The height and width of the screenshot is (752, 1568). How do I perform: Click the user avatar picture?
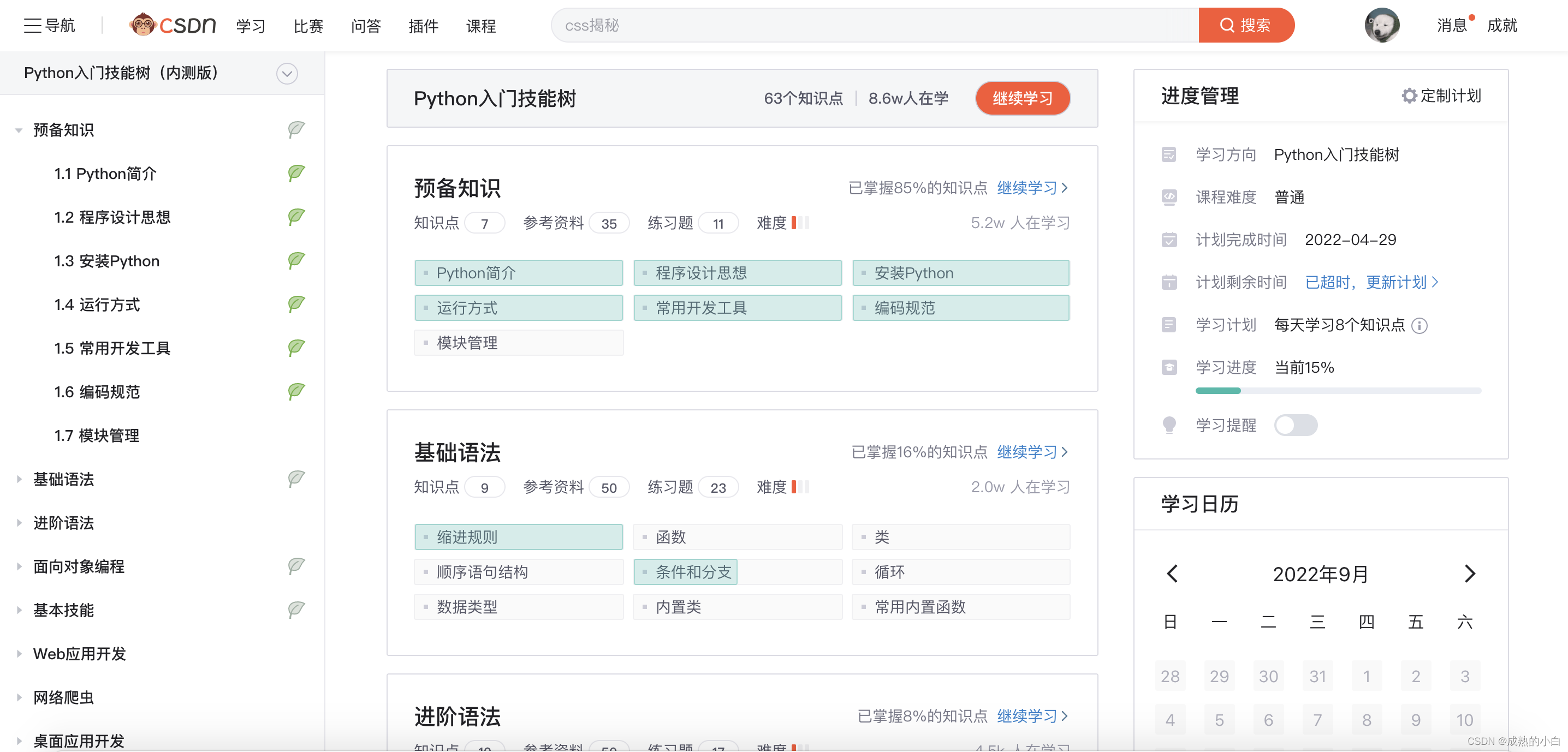coord(1381,25)
